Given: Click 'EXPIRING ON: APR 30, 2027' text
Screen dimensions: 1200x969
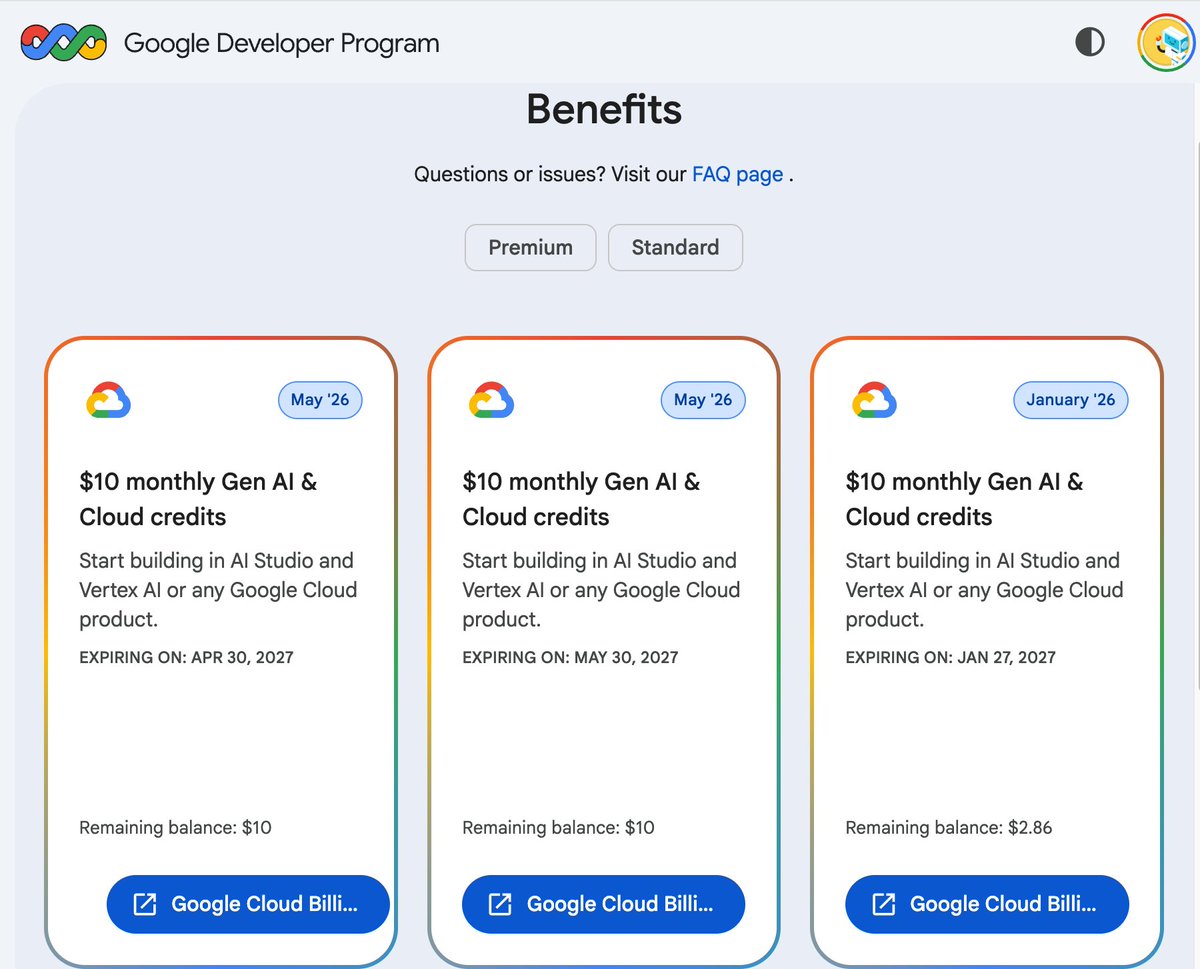Looking at the screenshot, I should [186, 657].
